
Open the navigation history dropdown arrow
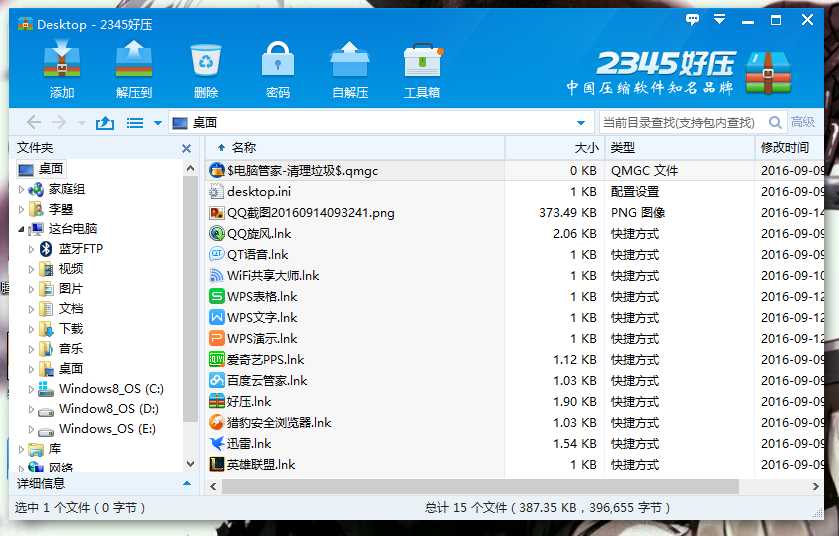(x=81, y=123)
